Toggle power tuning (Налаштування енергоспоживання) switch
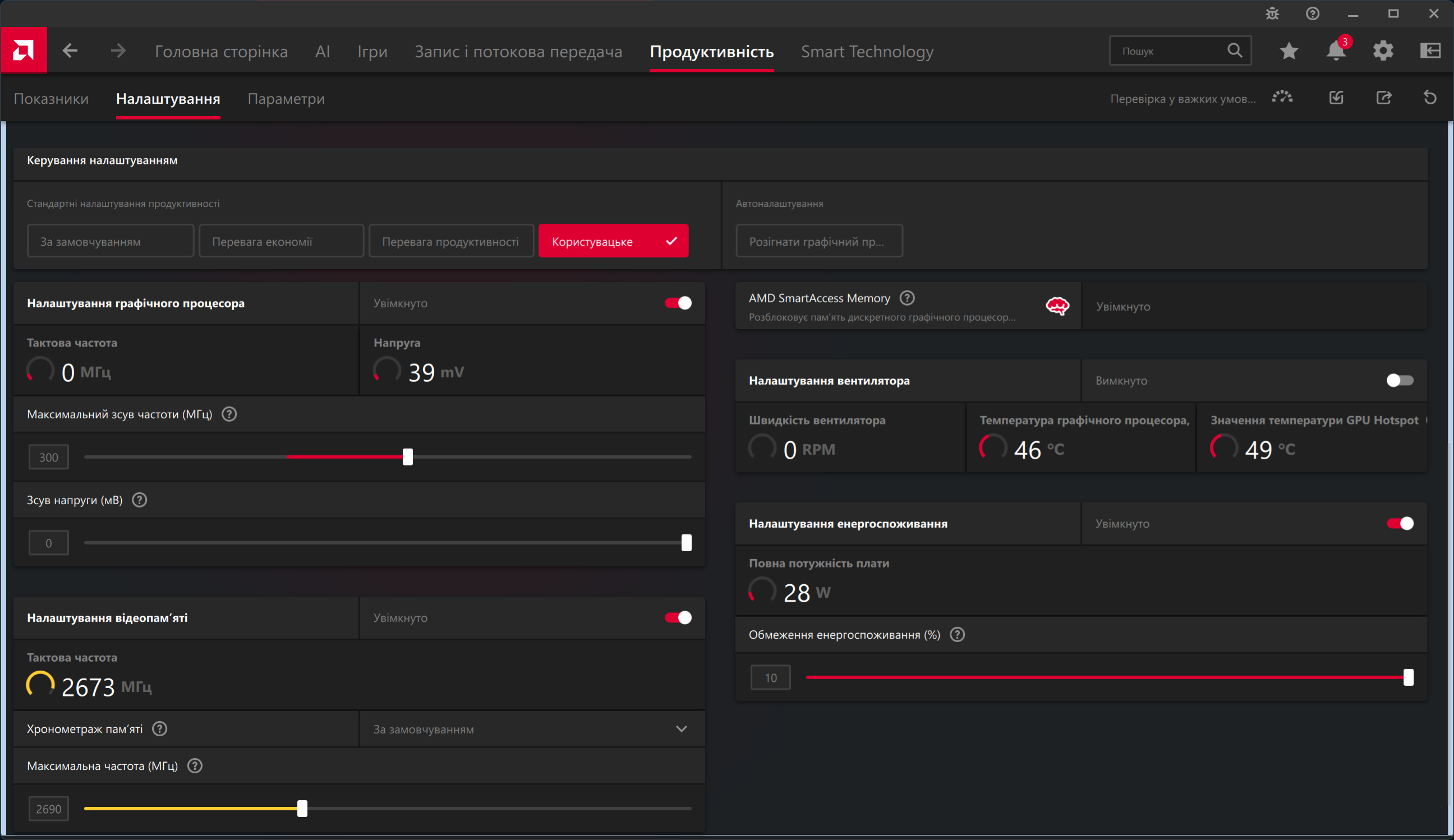Screen dimensions: 1454x840 pyautogui.click(x=1400, y=523)
